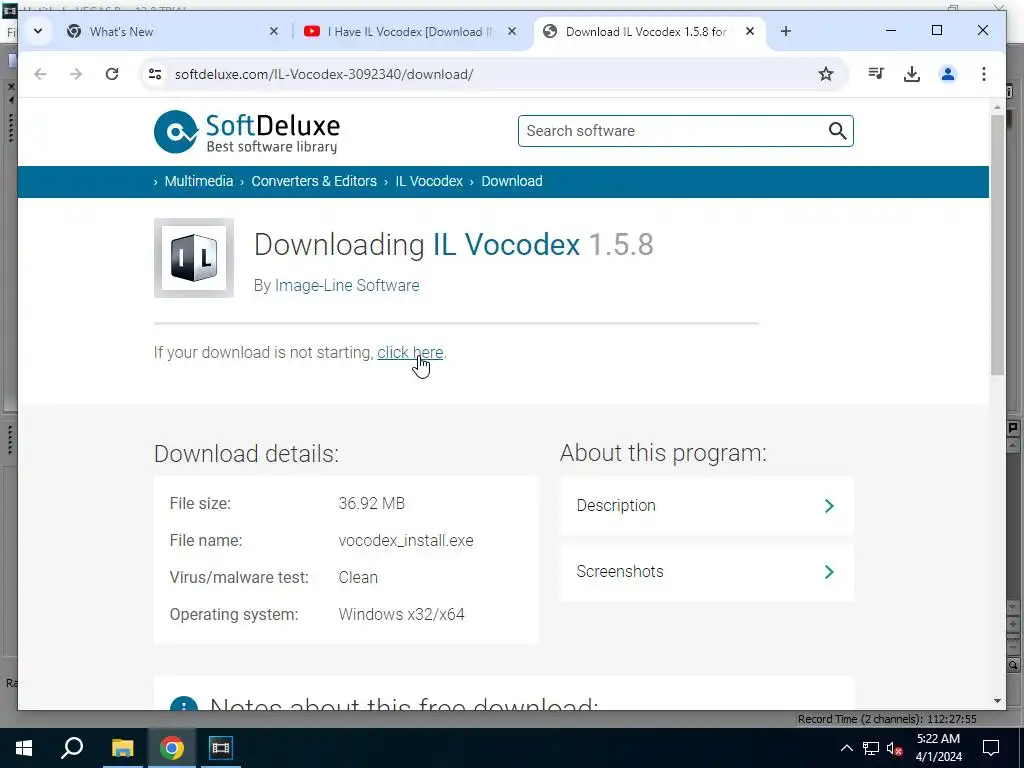Open the Chrome profile avatar
This screenshot has width=1024, height=768.
pos(948,74)
